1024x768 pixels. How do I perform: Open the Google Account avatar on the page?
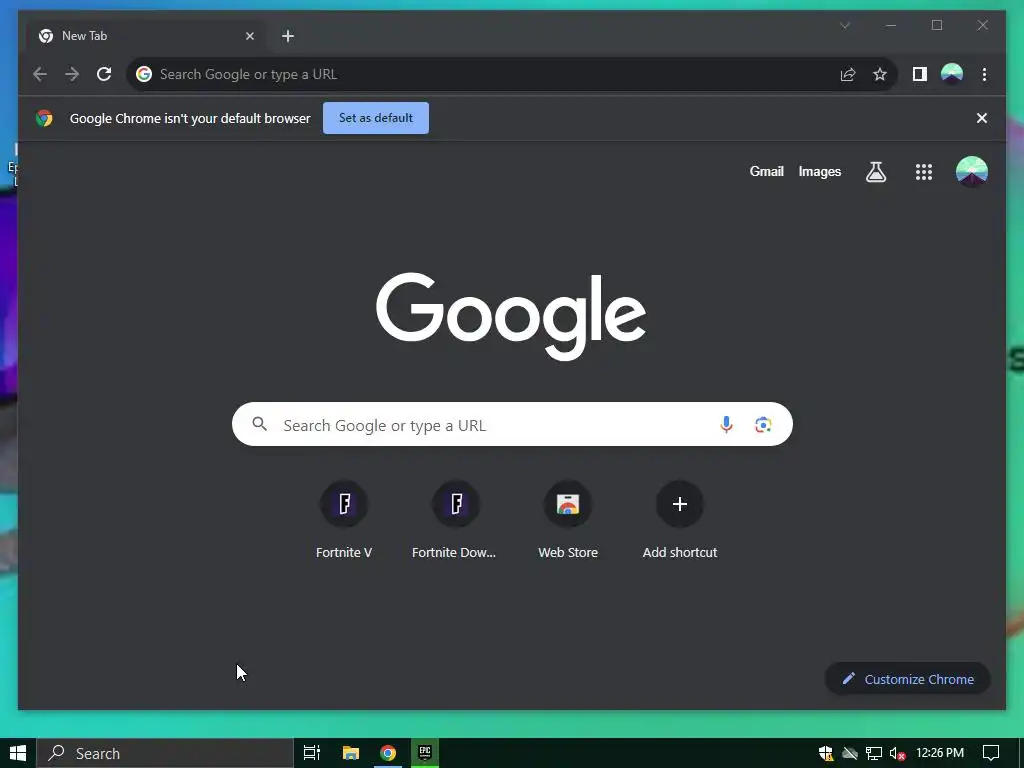pos(972,172)
